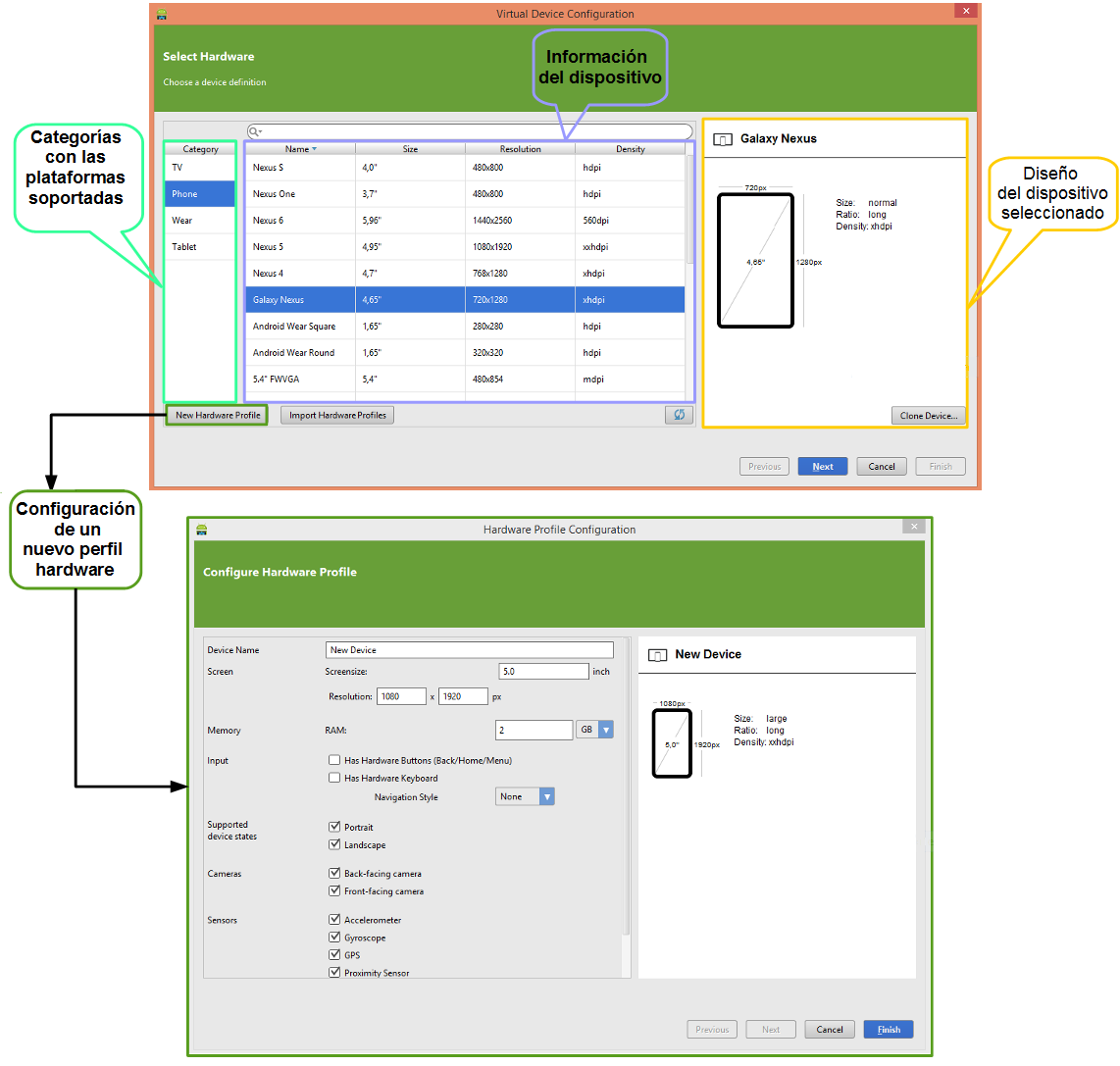Click the Screensize input field
The height and width of the screenshot is (1066, 1120).
coord(543,671)
